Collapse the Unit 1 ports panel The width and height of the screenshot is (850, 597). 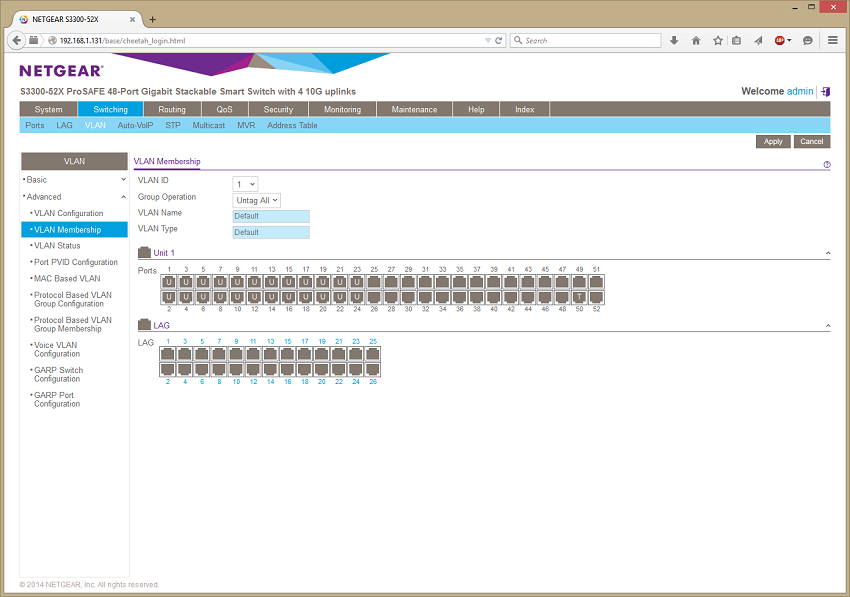click(828, 253)
